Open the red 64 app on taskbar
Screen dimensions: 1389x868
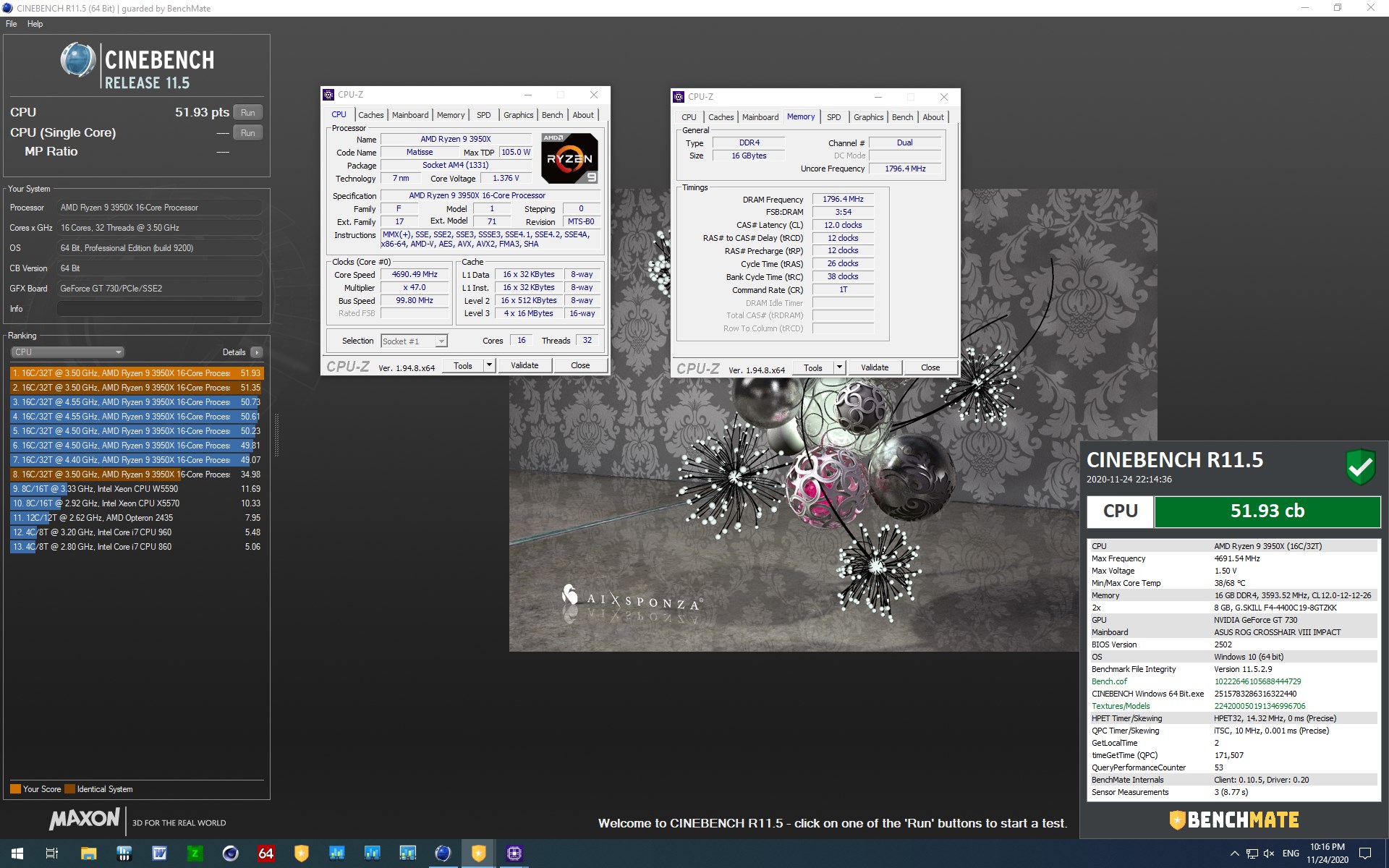pos(266,854)
